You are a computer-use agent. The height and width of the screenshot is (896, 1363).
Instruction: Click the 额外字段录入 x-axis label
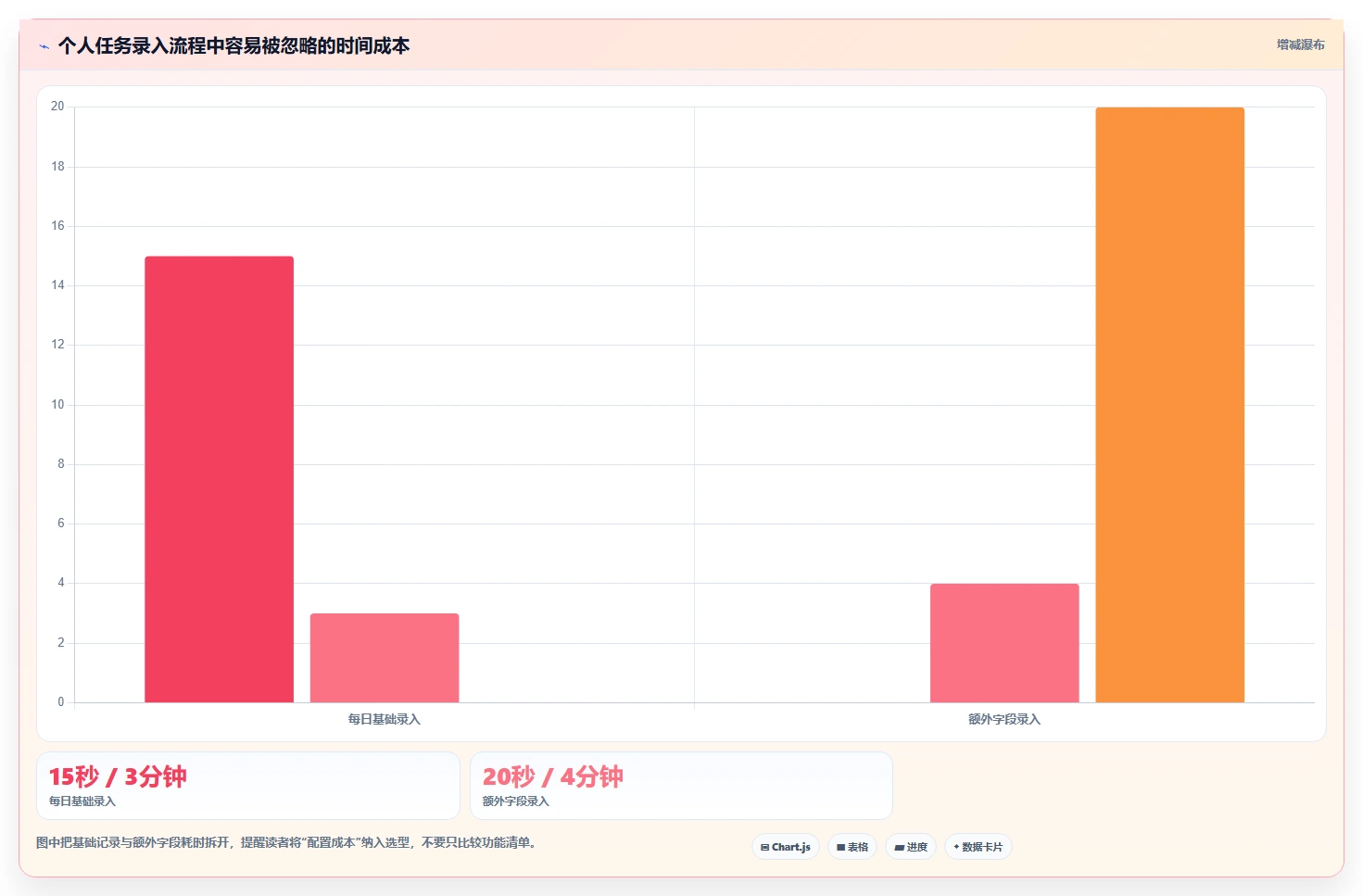1004,719
